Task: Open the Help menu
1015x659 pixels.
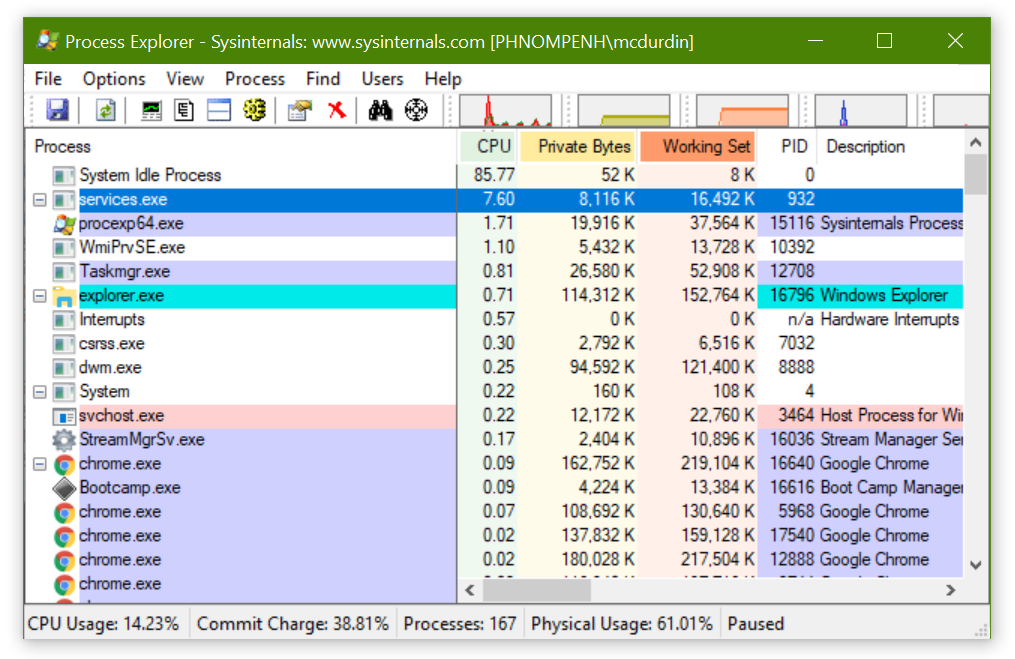Action: tap(443, 79)
